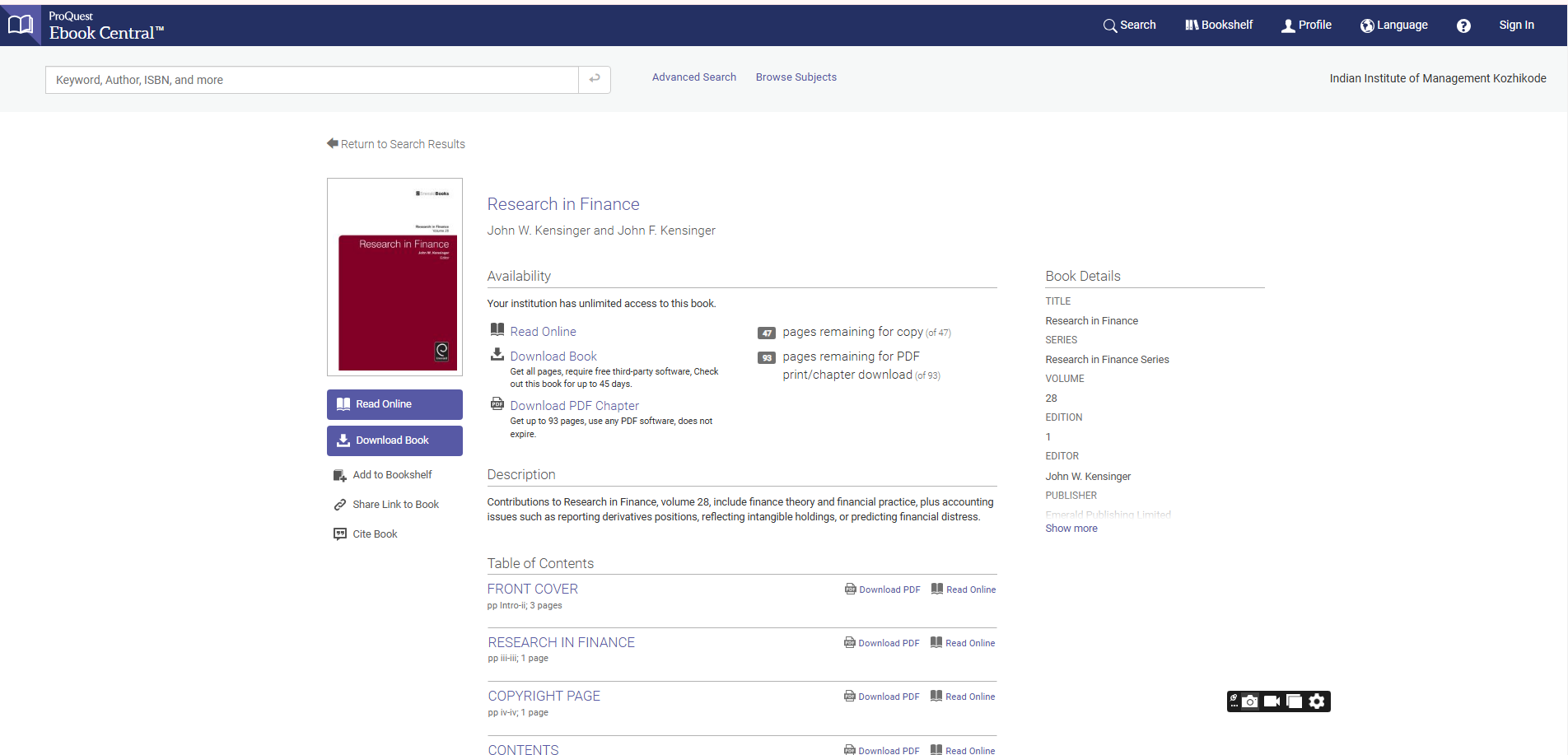1568x755 pixels.
Task: Click the Cite Book icon
Action: (339, 534)
